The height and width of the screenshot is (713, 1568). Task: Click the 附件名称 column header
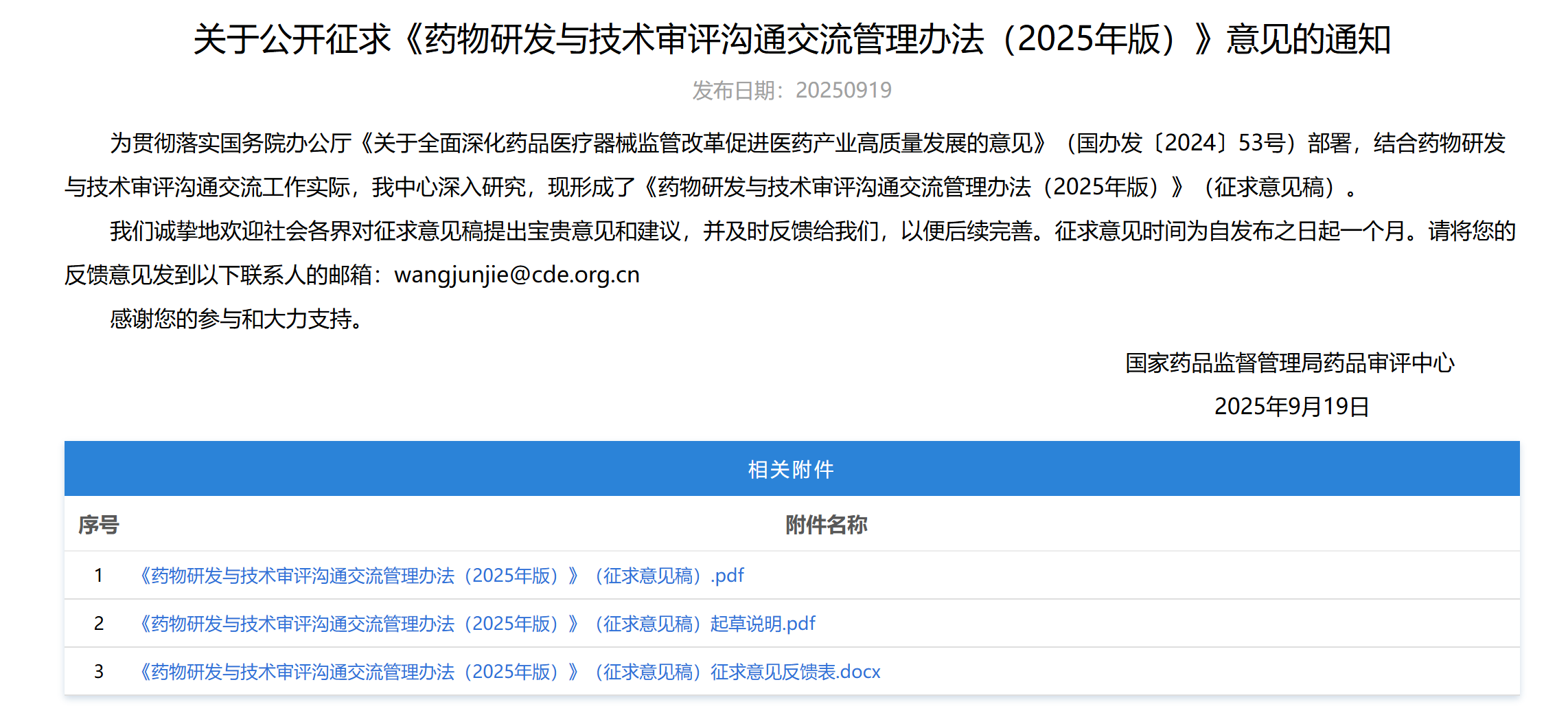tap(826, 525)
